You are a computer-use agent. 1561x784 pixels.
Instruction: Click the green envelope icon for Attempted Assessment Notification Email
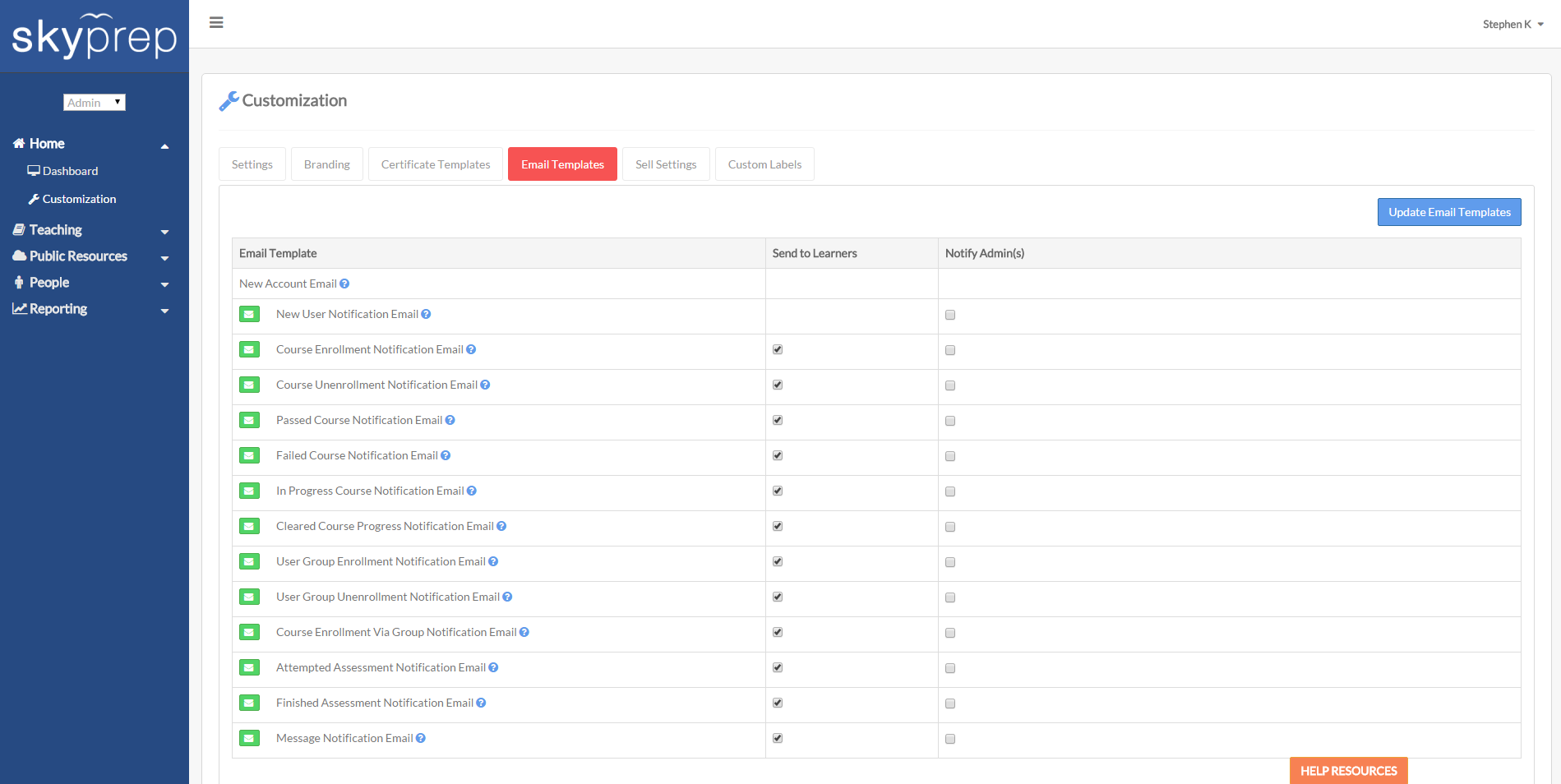pyautogui.click(x=249, y=667)
